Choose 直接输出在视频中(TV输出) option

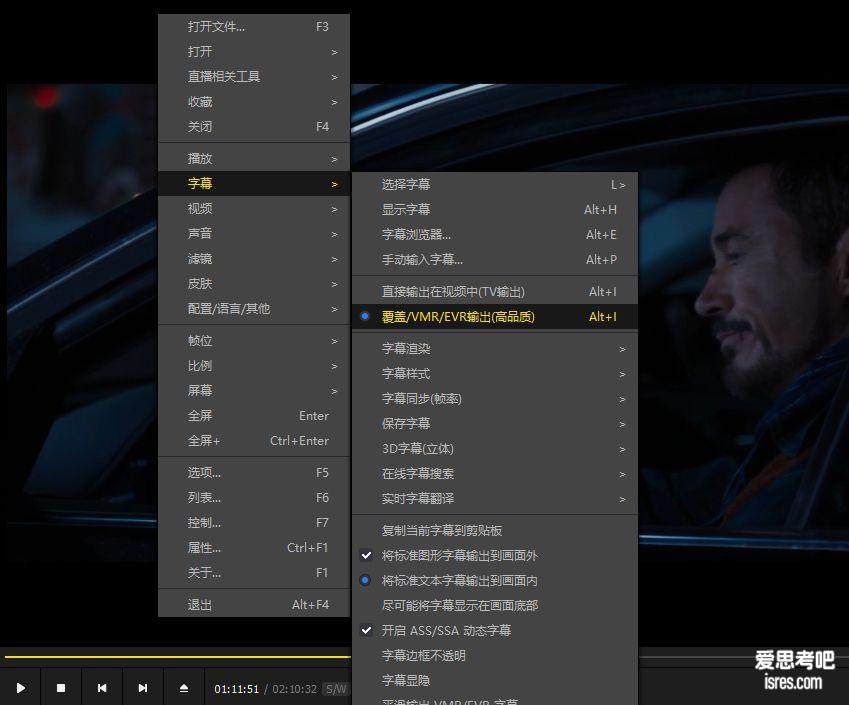click(x=495, y=292)
